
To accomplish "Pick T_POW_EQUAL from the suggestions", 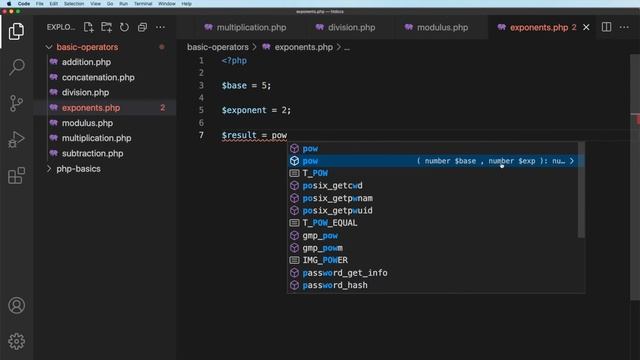I will point(433,223).
